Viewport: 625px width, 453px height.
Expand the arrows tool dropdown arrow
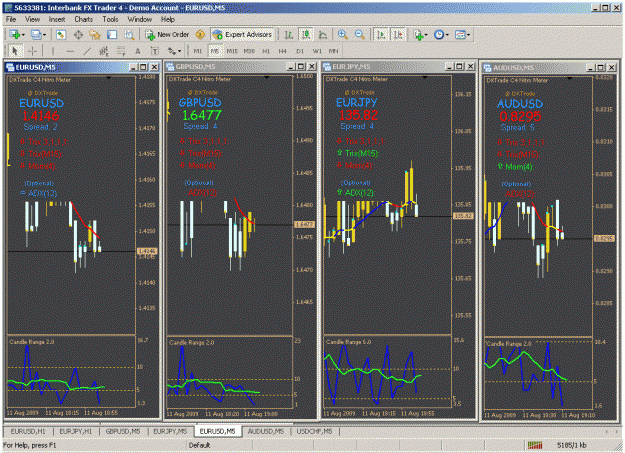[x=180, y=51]
